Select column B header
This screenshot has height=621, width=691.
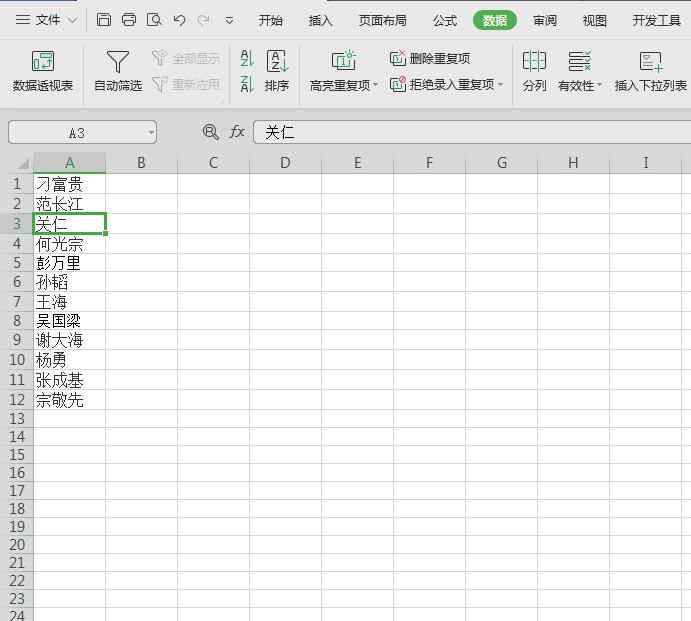click(x=141, y=163)
